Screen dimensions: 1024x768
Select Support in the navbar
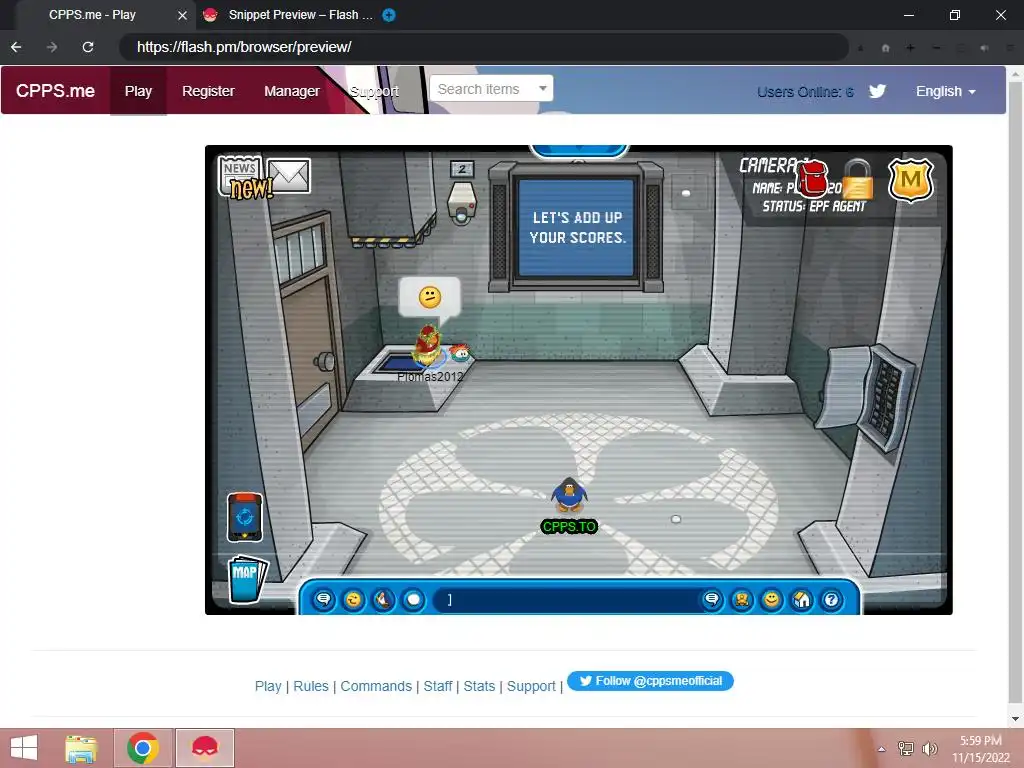click(374, 91)
